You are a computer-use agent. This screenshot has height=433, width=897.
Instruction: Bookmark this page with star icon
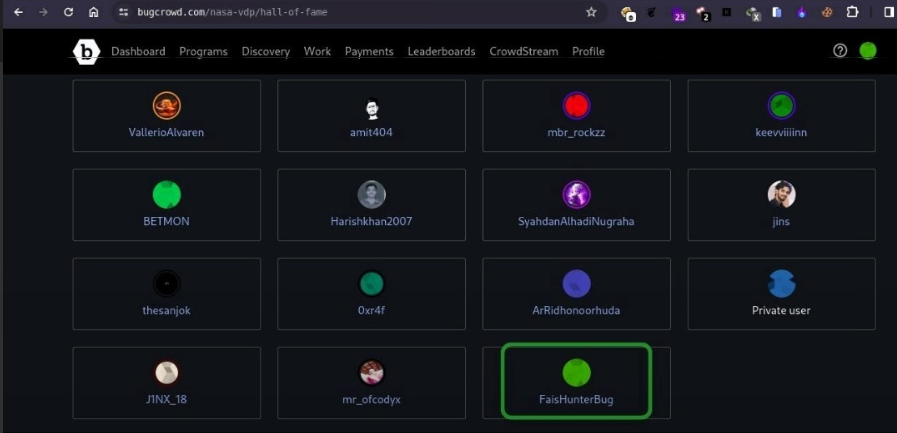click(x=591, y=12)
